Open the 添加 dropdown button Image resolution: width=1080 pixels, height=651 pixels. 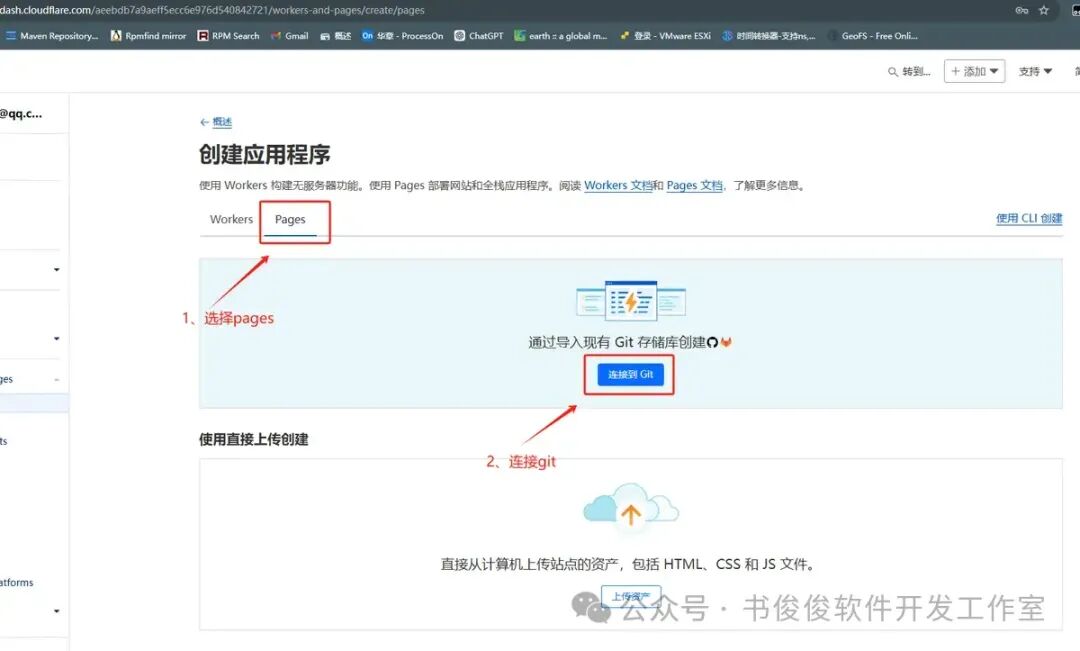point(975,71)
